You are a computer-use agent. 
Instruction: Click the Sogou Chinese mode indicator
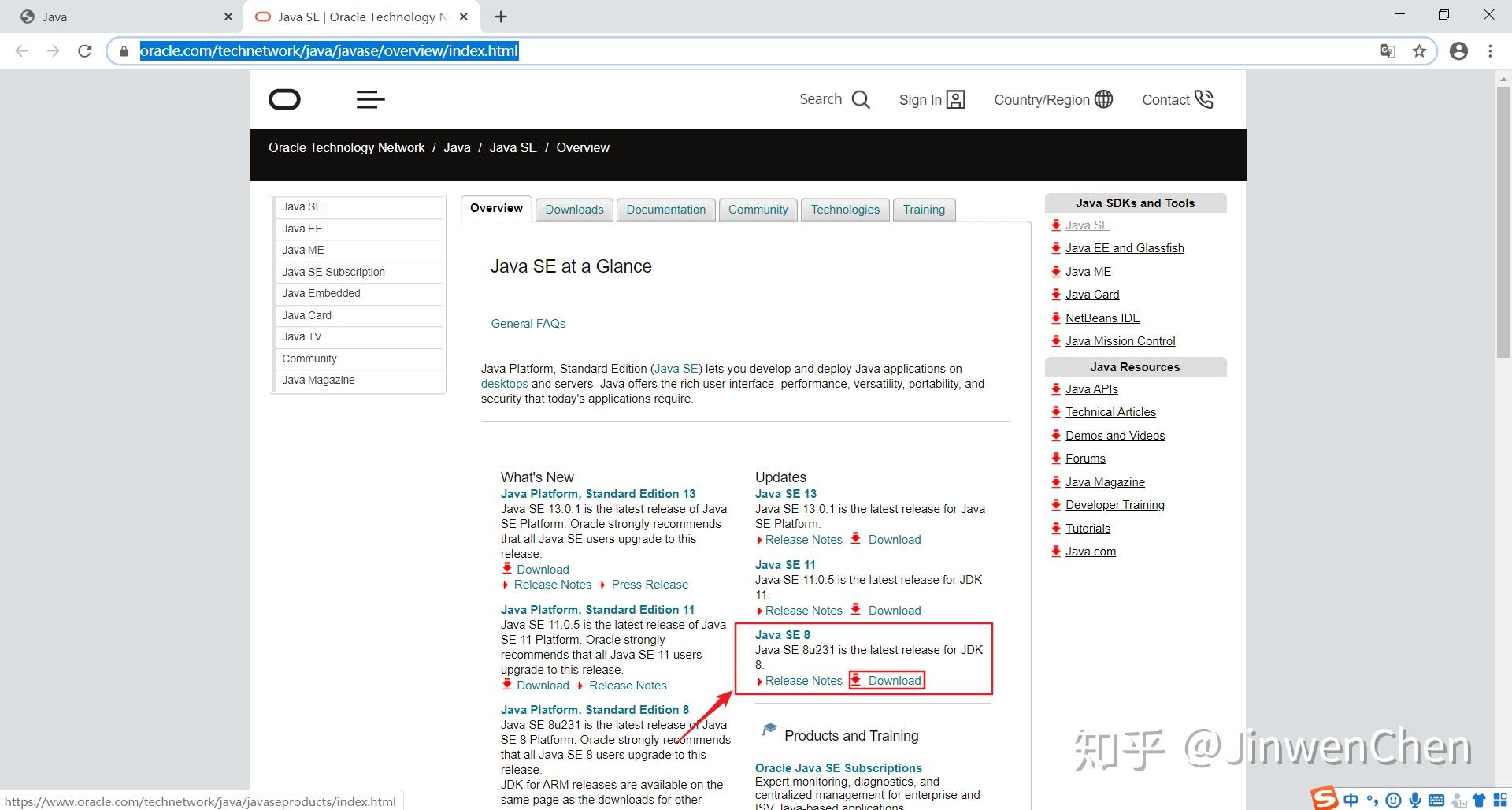[1351, 801]
